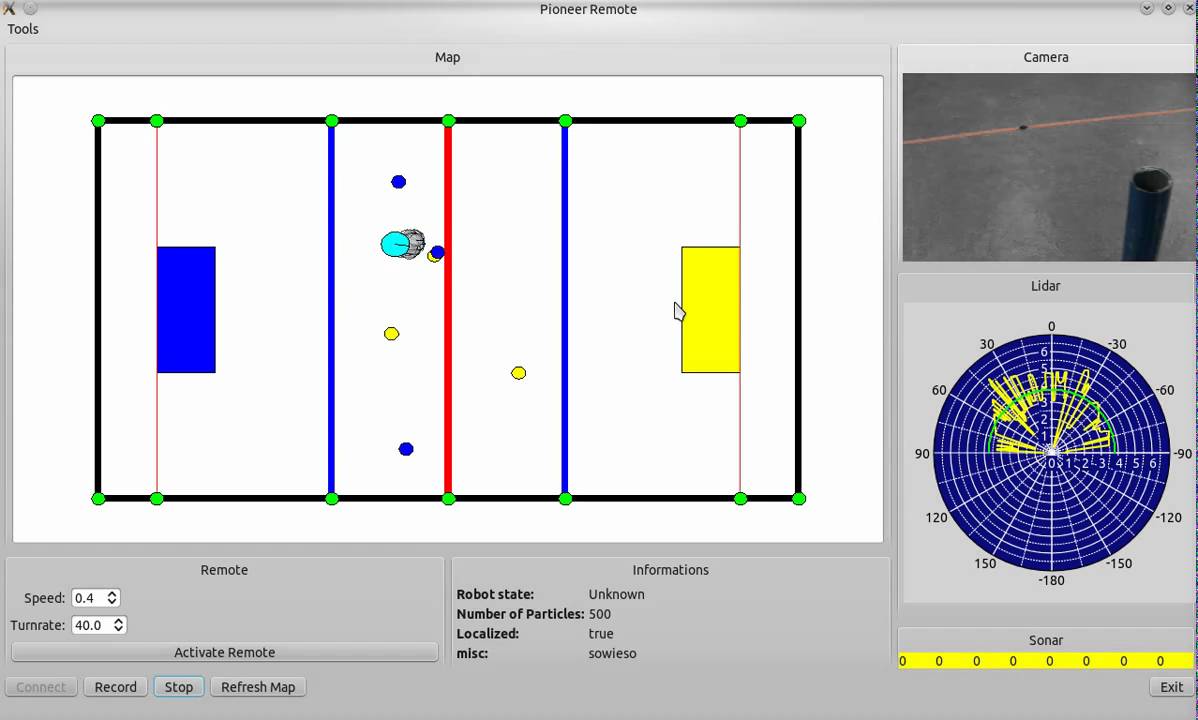
Task: Click the yellow Sonar readings bar
Action: 1045,661
